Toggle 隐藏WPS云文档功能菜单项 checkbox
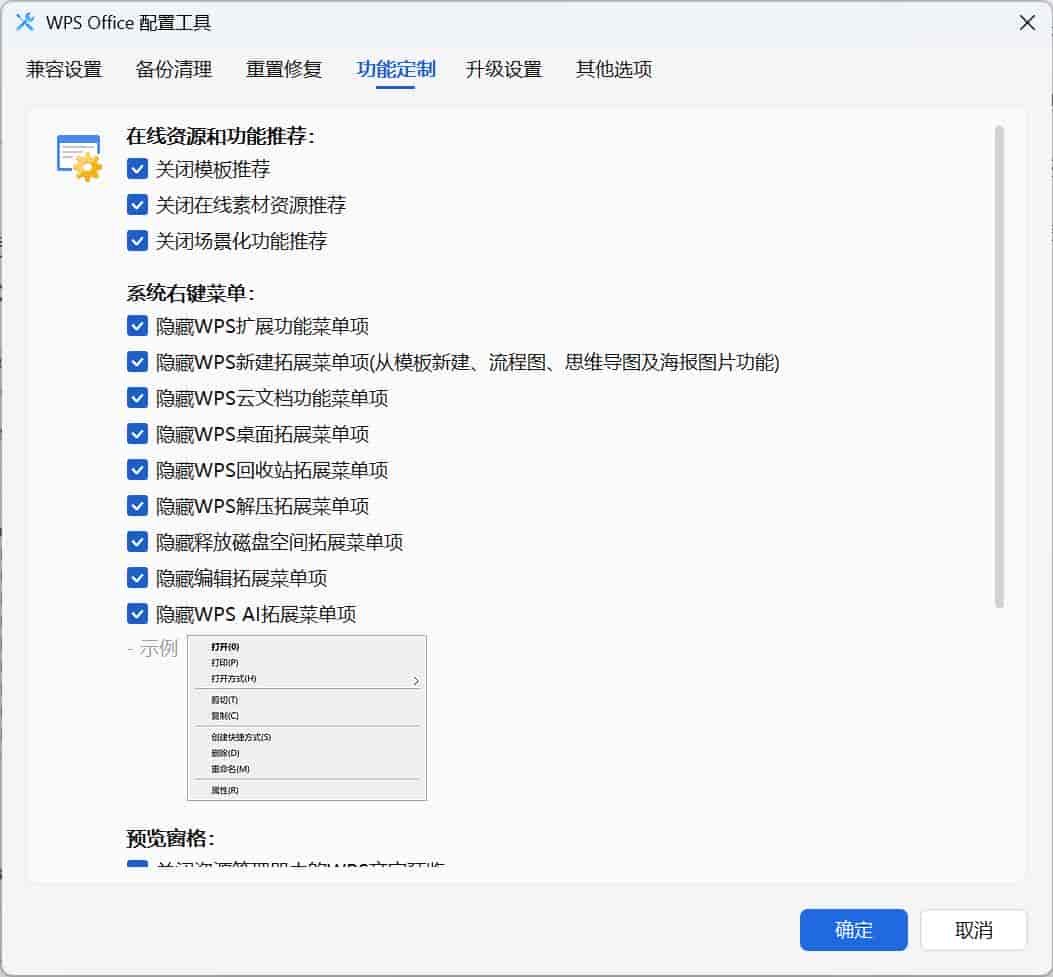The image size is (1053, 977). [x=137, y=398]
